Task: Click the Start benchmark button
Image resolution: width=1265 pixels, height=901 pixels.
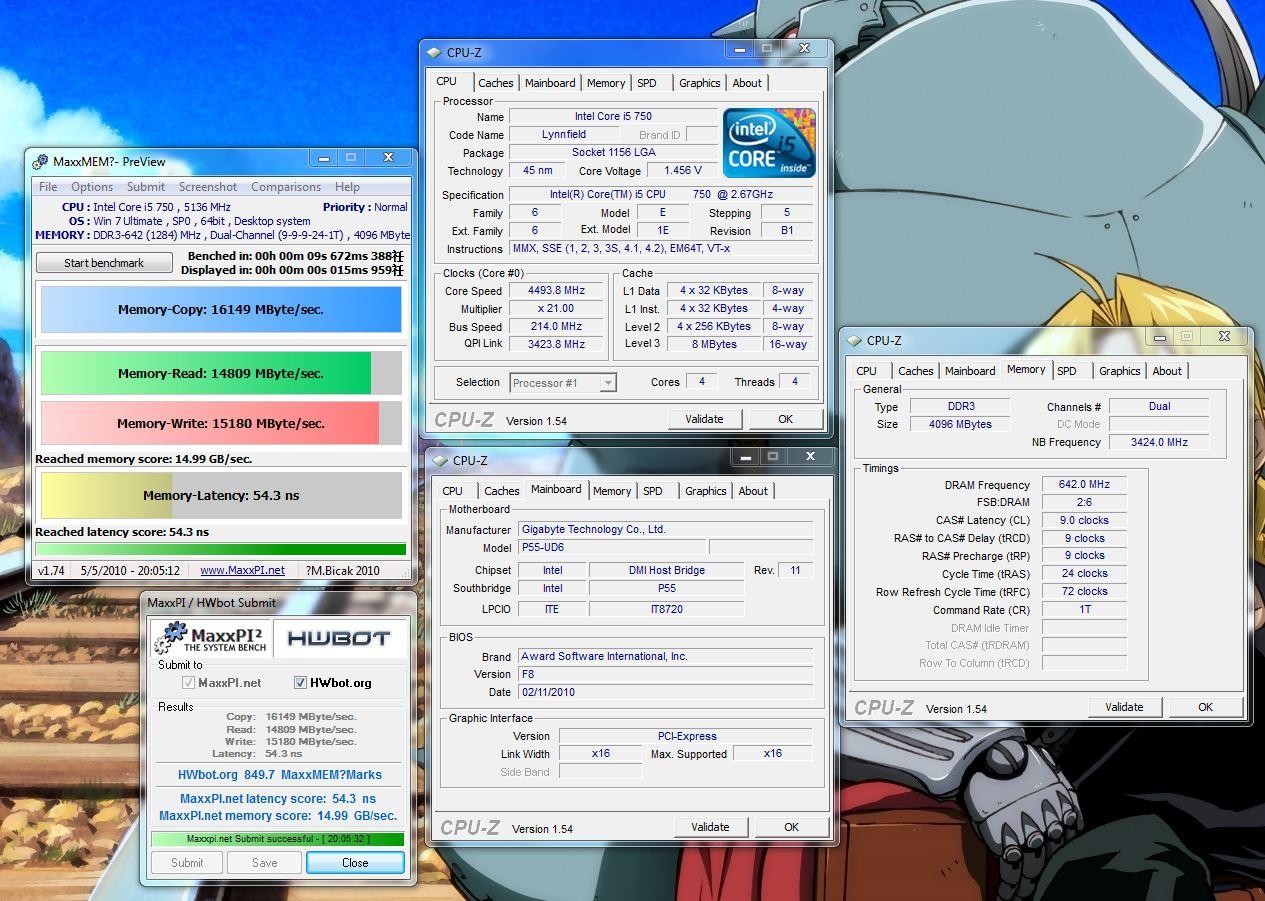Action: point(104,263)
